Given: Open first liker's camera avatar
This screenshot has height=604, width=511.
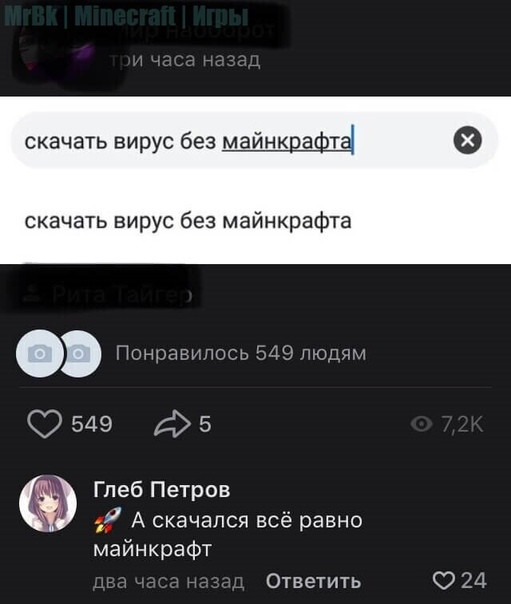Looking at the screenshot, I should coord(38,353).
